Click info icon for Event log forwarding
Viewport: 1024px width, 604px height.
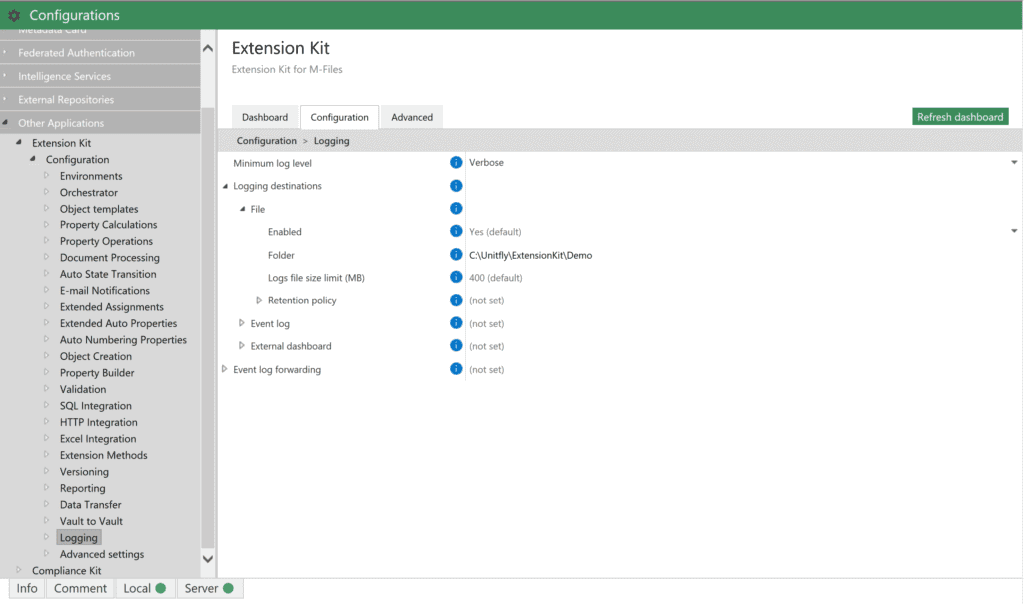click(x=456, y=369)
